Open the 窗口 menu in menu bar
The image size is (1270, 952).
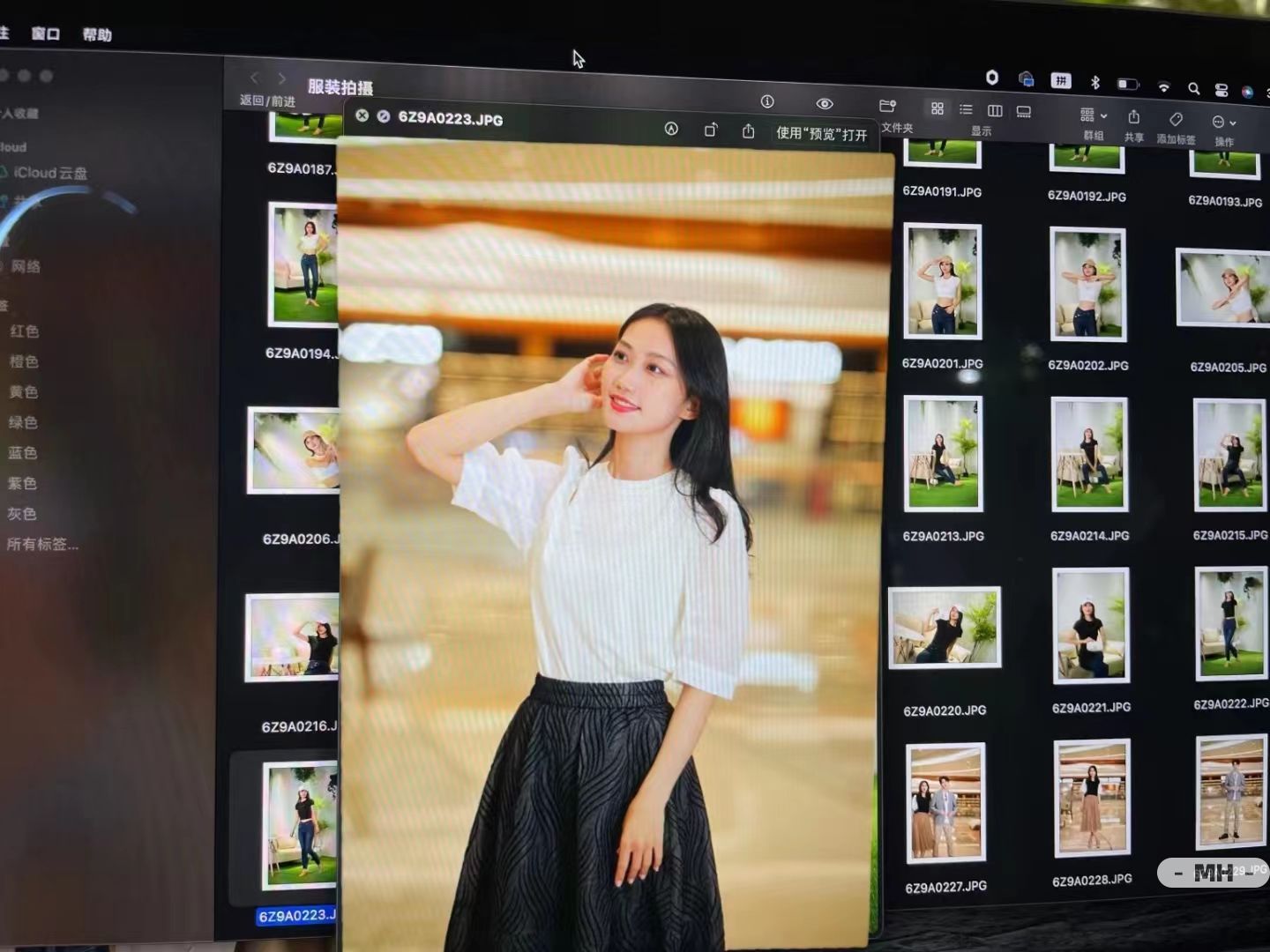tap(46, 33)
